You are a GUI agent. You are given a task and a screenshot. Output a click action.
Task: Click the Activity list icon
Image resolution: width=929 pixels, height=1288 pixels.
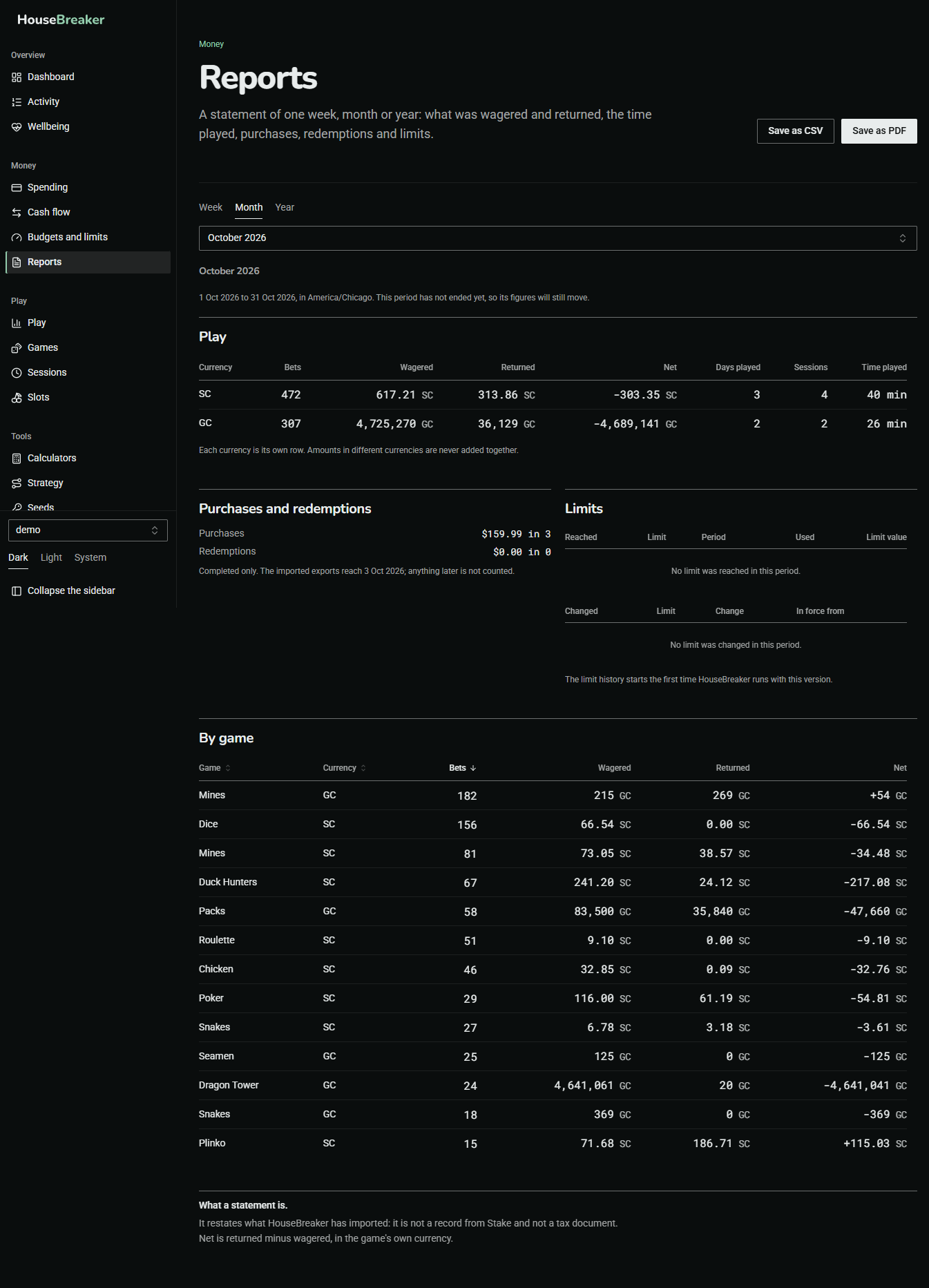(17, 102)
